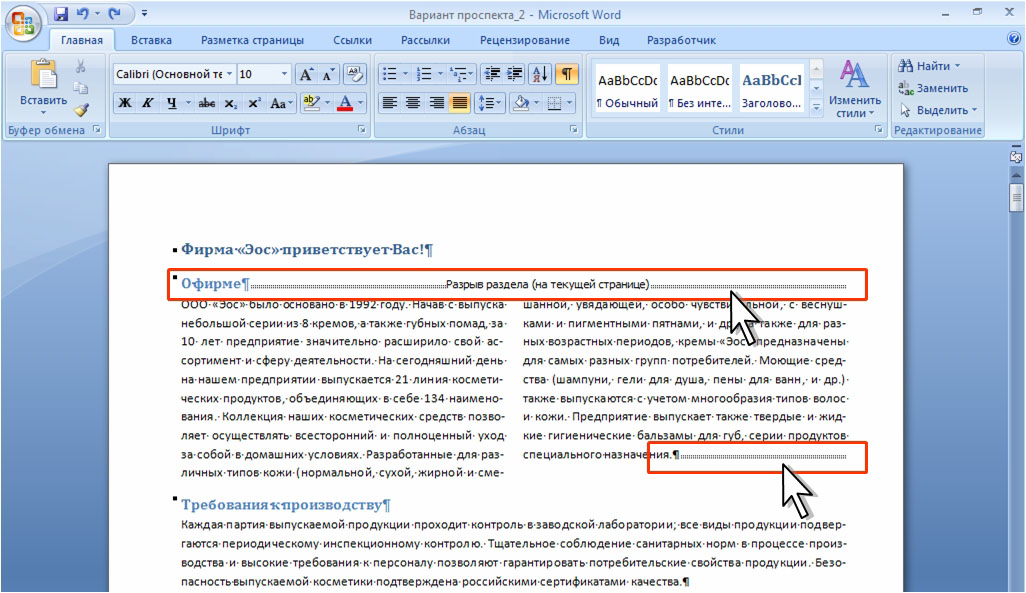
Task: Expand the Выделить selection dropdown
Action: 974,110
